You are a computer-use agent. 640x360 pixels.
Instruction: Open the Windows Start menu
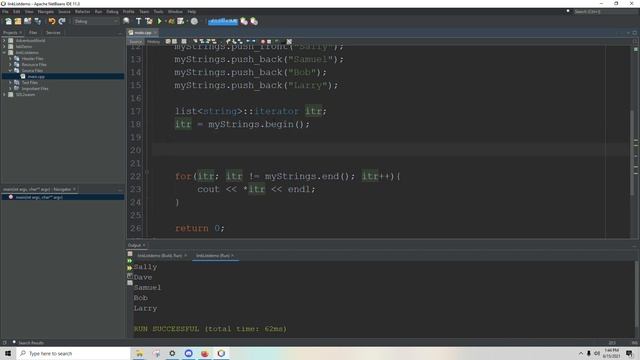click(x=8, y=353)
